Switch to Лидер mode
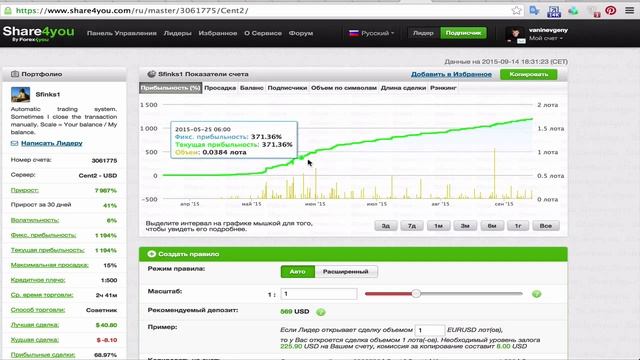The image size is (640, 360). click(423, 33)
